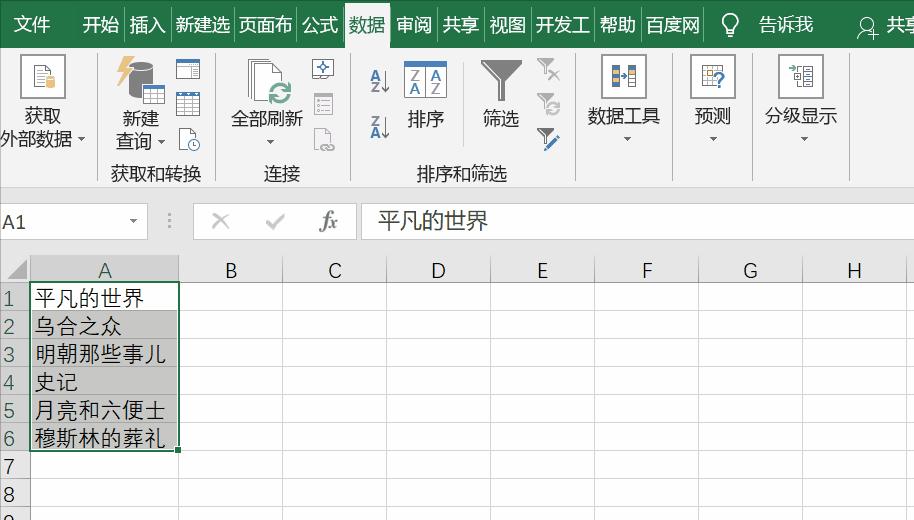This screenshot has width=914, height=520.
Task: Expand the 全部刷新 dropdown arrow
Action: (x=270, y=142)
